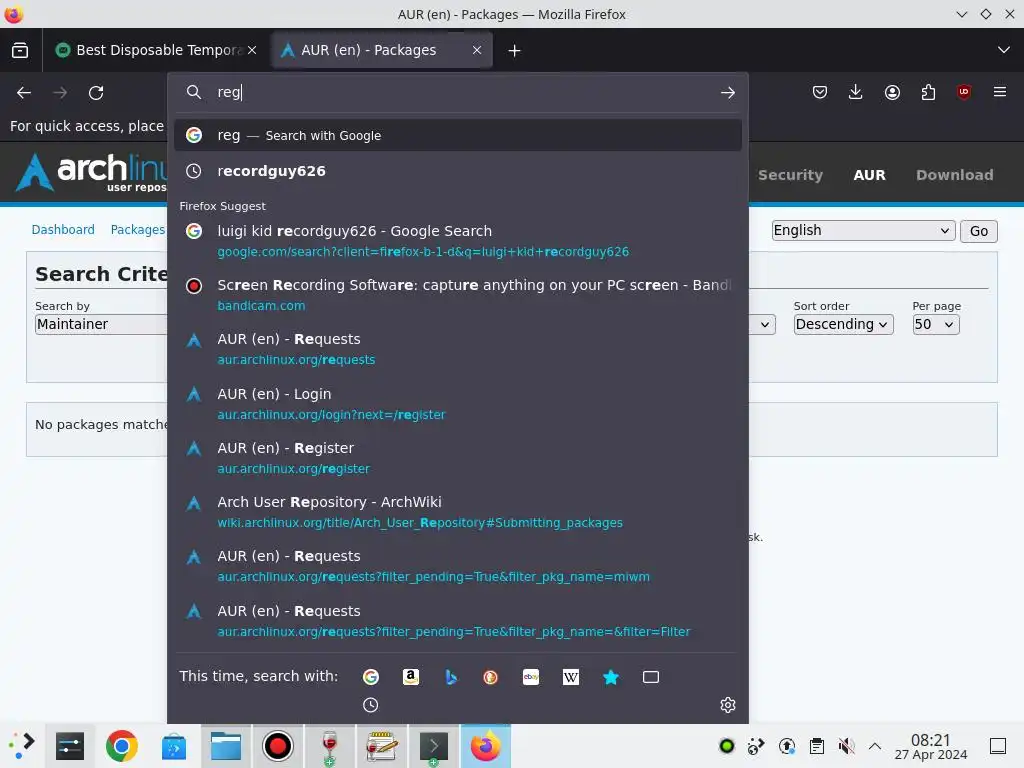This screenshot has width=1024, height=768.
Task: Open the red record button app
Action: 278,746
